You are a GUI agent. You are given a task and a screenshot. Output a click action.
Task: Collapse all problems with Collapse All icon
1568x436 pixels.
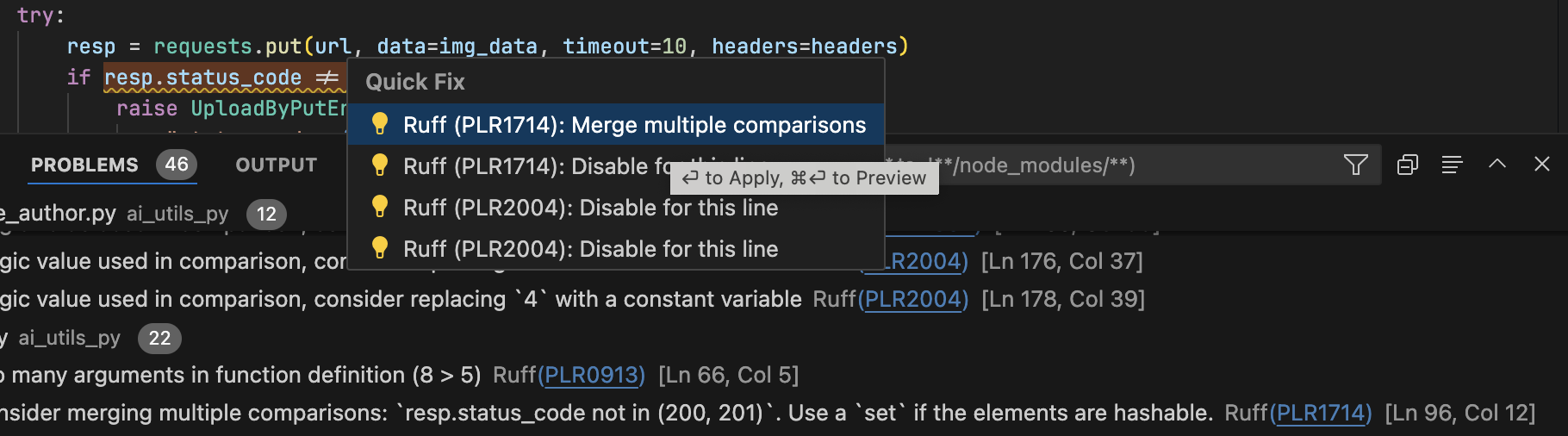[1408, 165]
